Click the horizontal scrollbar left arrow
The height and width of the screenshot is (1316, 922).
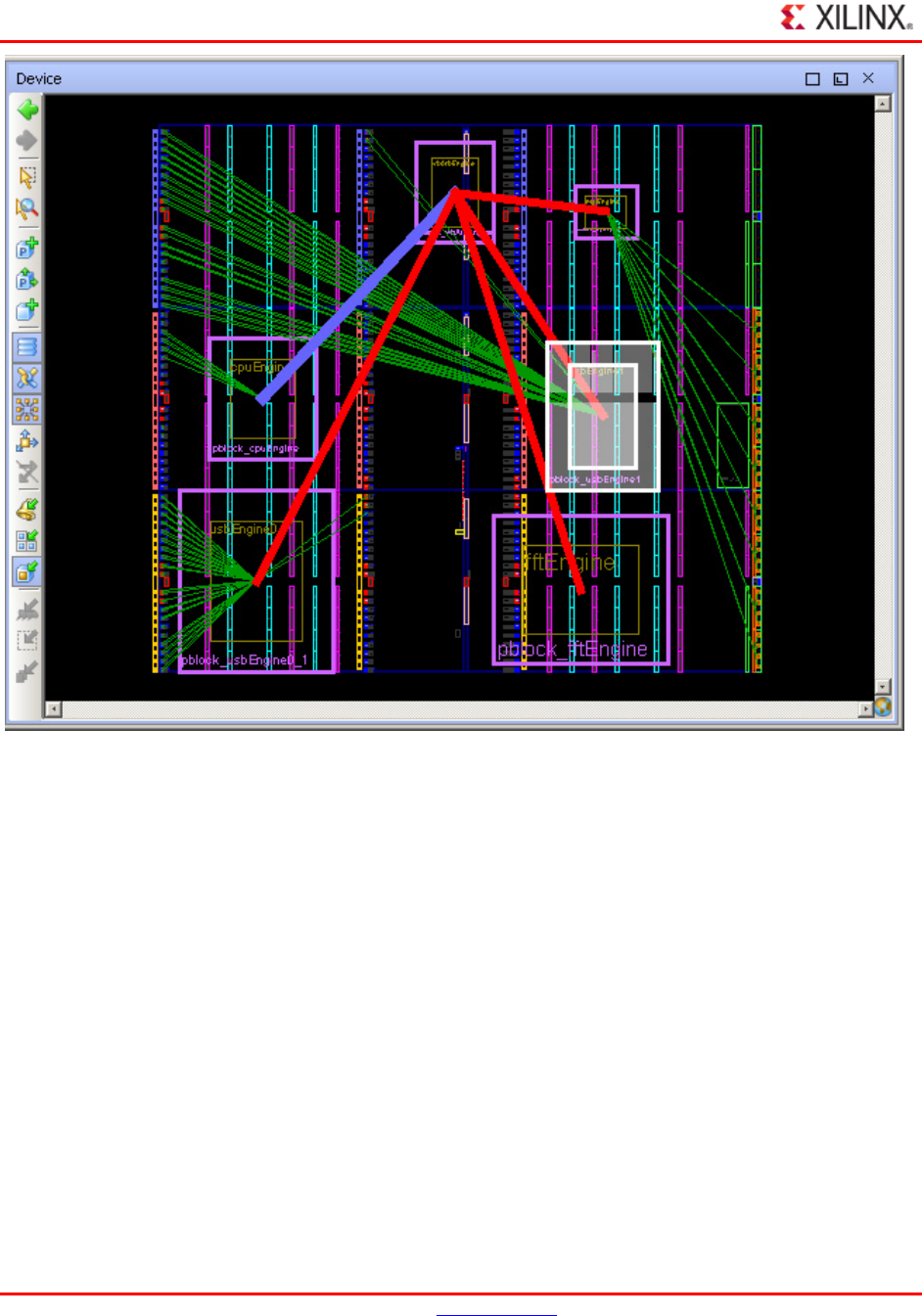pos(54,709)
